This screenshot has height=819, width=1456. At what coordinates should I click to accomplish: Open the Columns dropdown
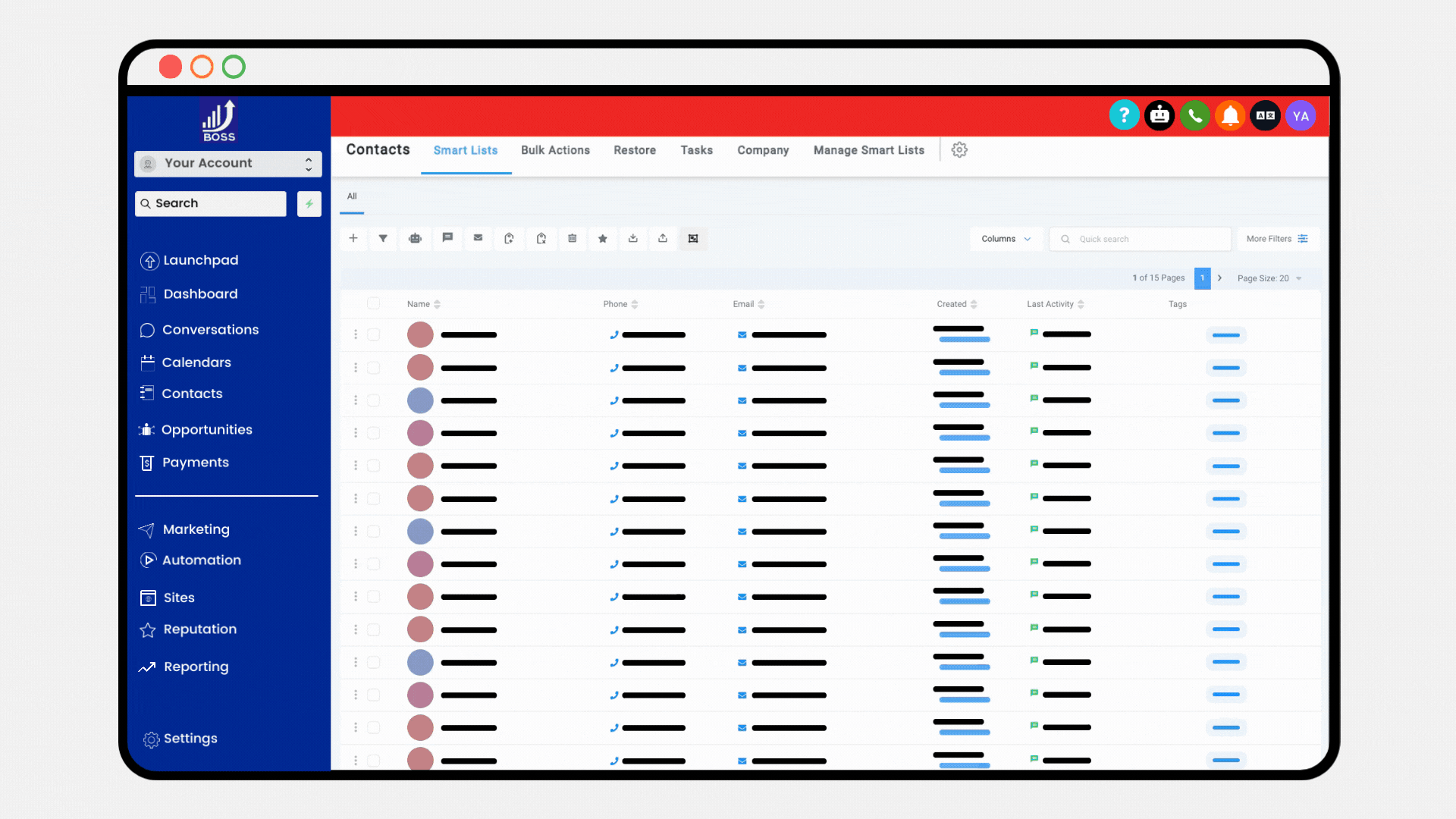[1006, 239]
